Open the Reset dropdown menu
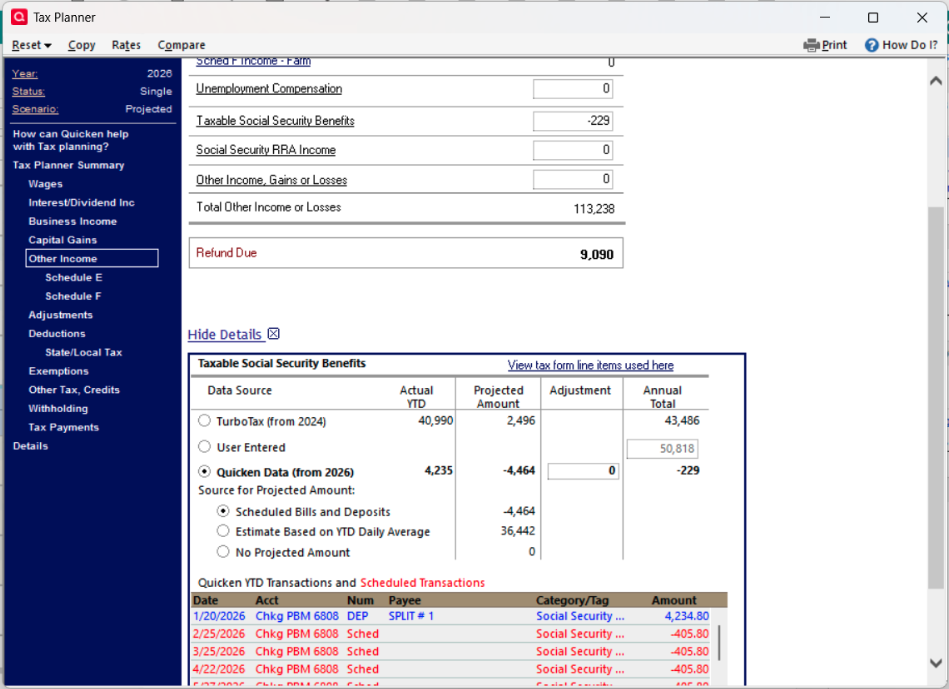Image resolution: width=949 pixels, height=689 pixels. pos(31,45)
